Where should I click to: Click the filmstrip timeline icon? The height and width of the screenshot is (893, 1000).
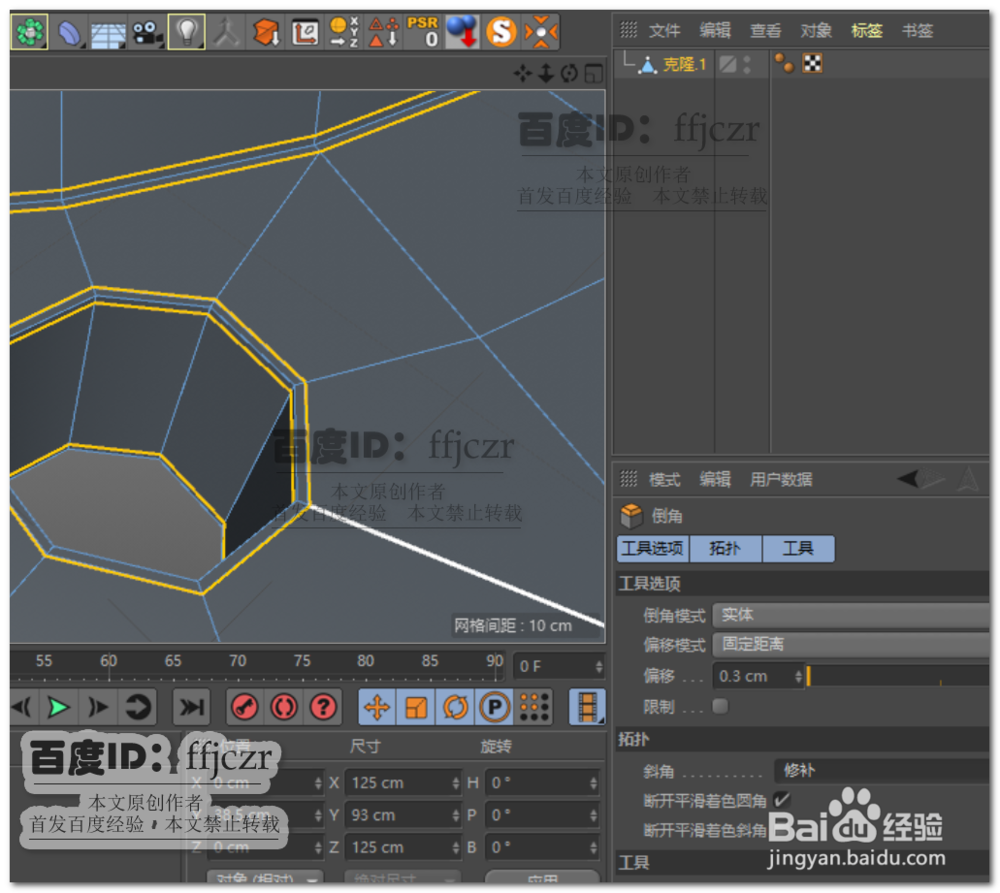pyautogui.click(x=587, y=707)
